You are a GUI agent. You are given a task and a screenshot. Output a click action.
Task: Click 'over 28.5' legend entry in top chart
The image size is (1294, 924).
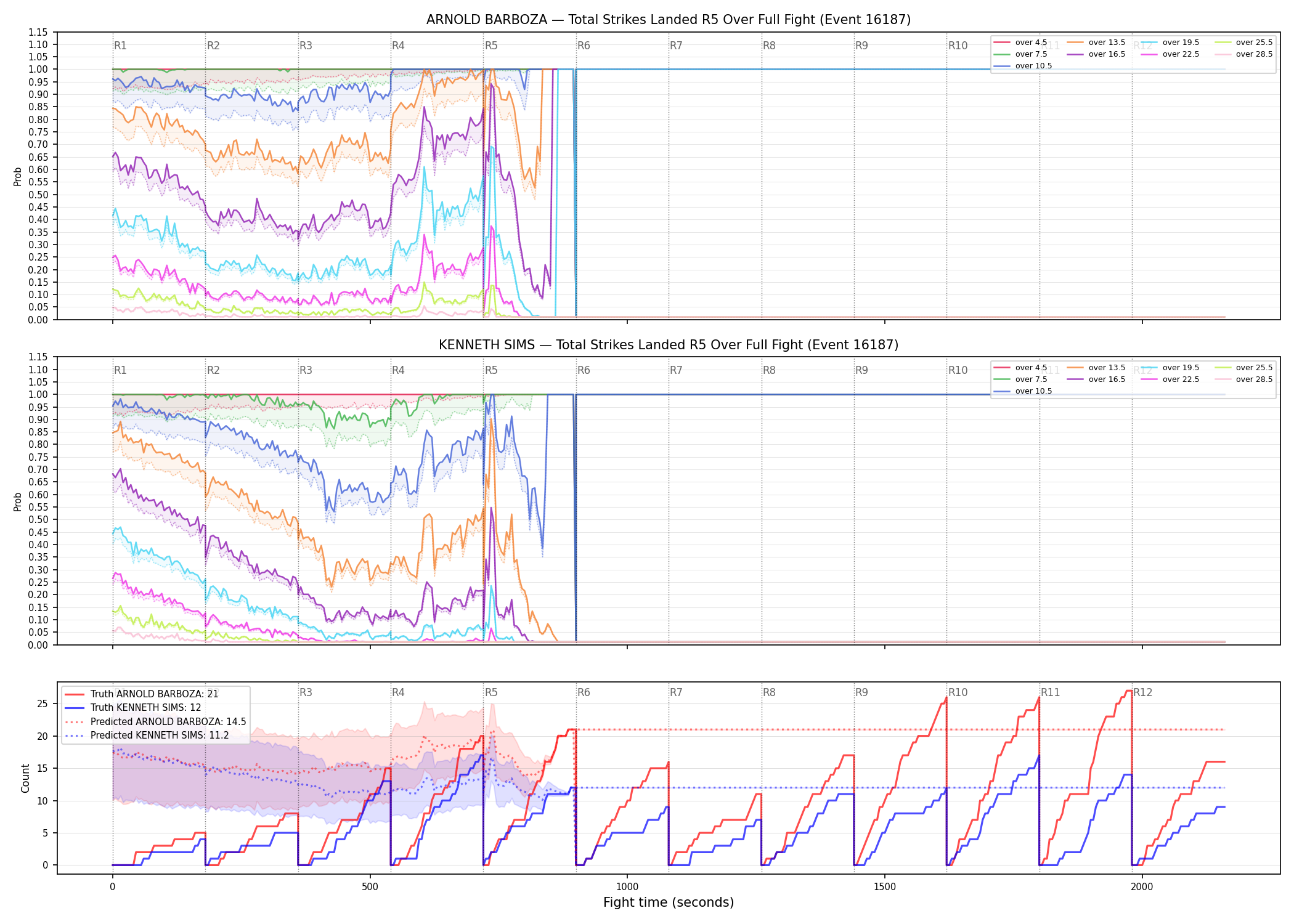1243,54
